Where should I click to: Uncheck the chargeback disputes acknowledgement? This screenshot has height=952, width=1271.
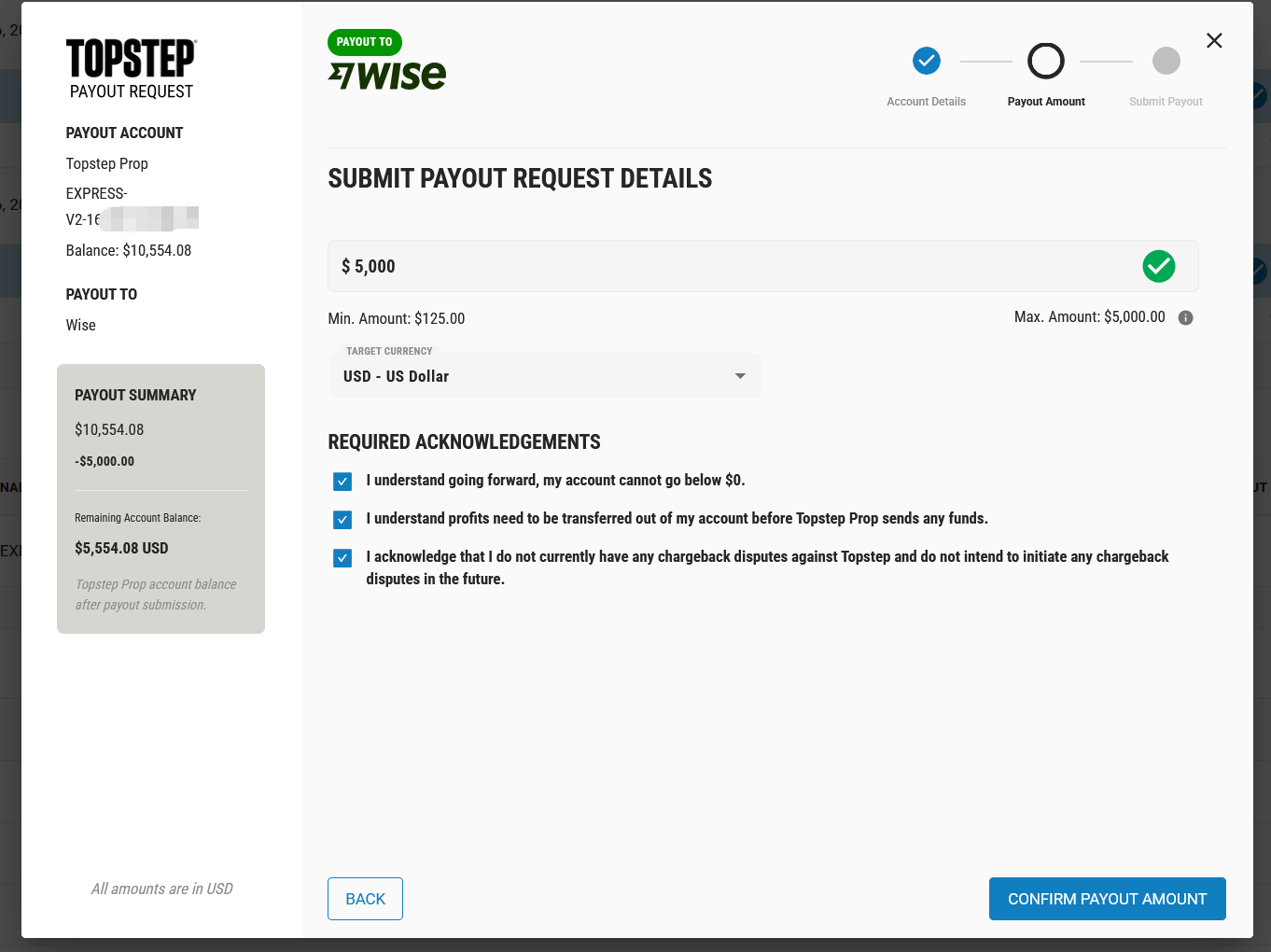coord(342,558)
